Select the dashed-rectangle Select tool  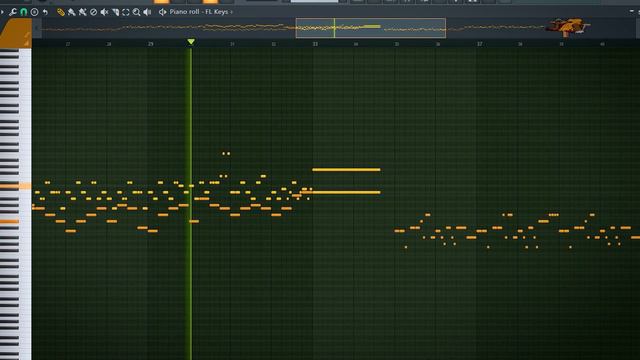pos(126,12)
